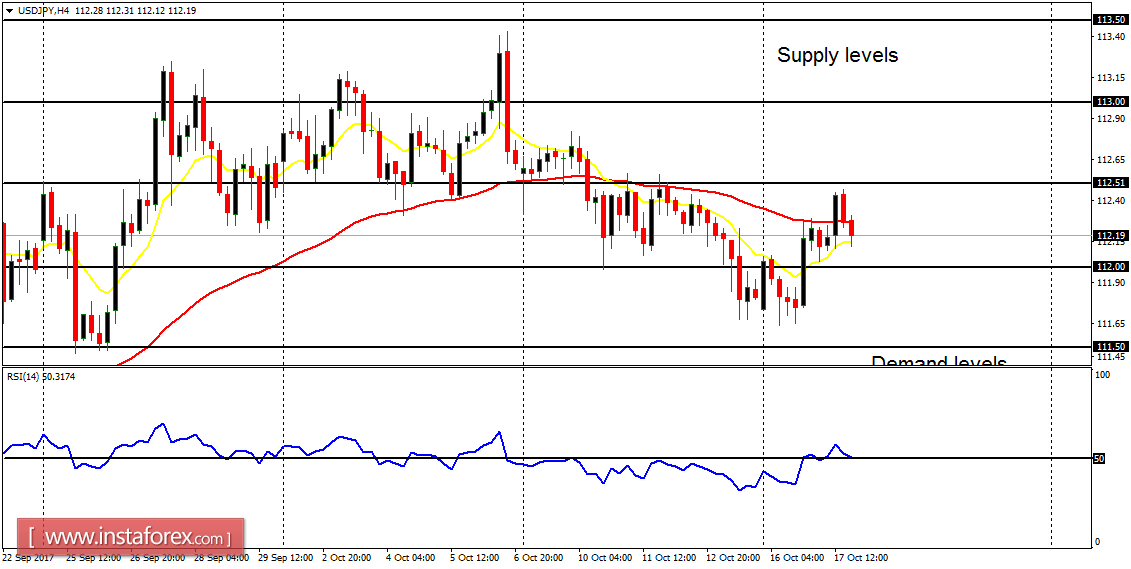Screen dimensions: 1131x569
Task: Click the 111.90 price axis value
Action: 1111,282
